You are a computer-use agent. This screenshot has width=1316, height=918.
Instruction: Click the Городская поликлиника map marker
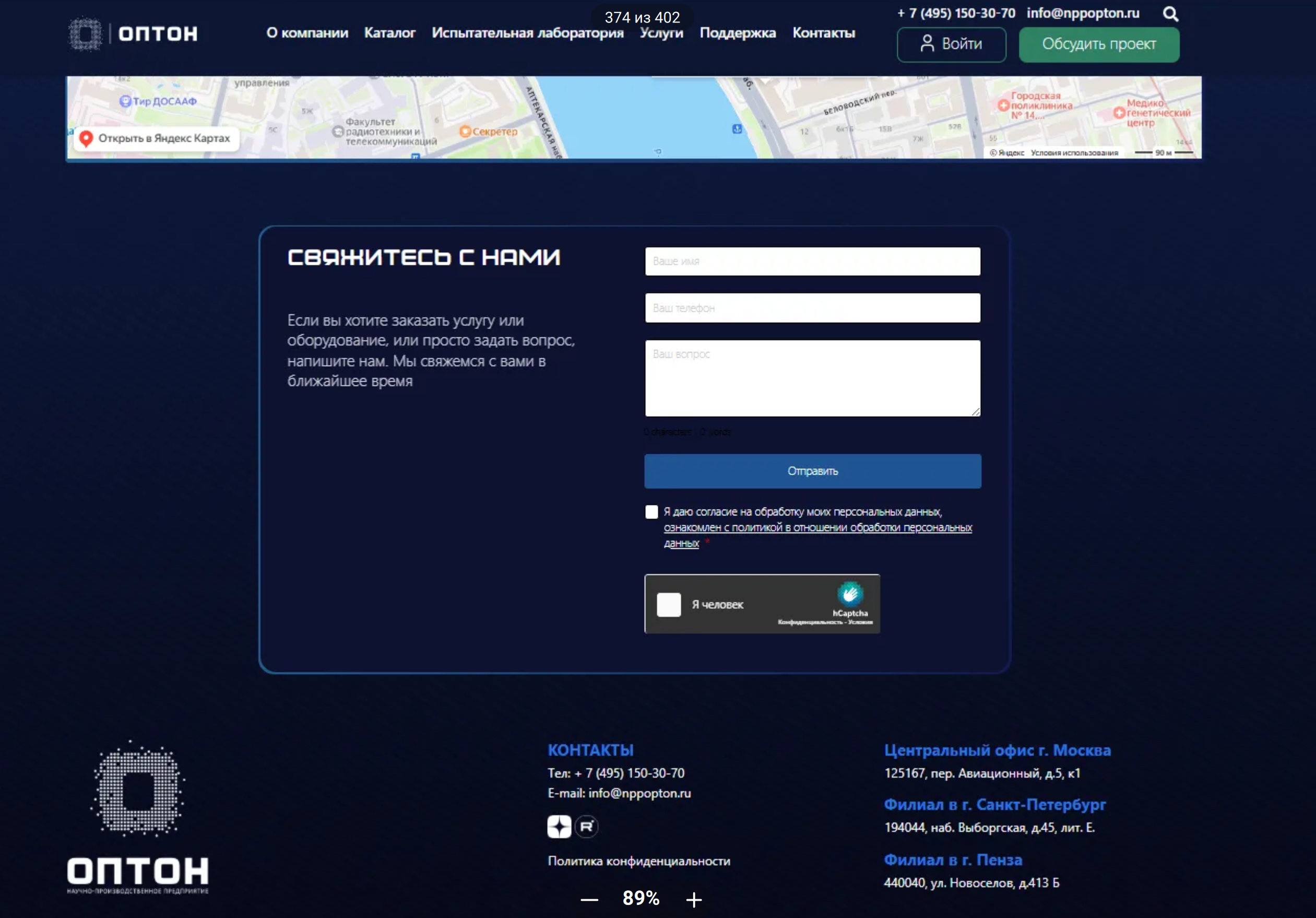pyautogui.click(x=1003, y=105)
